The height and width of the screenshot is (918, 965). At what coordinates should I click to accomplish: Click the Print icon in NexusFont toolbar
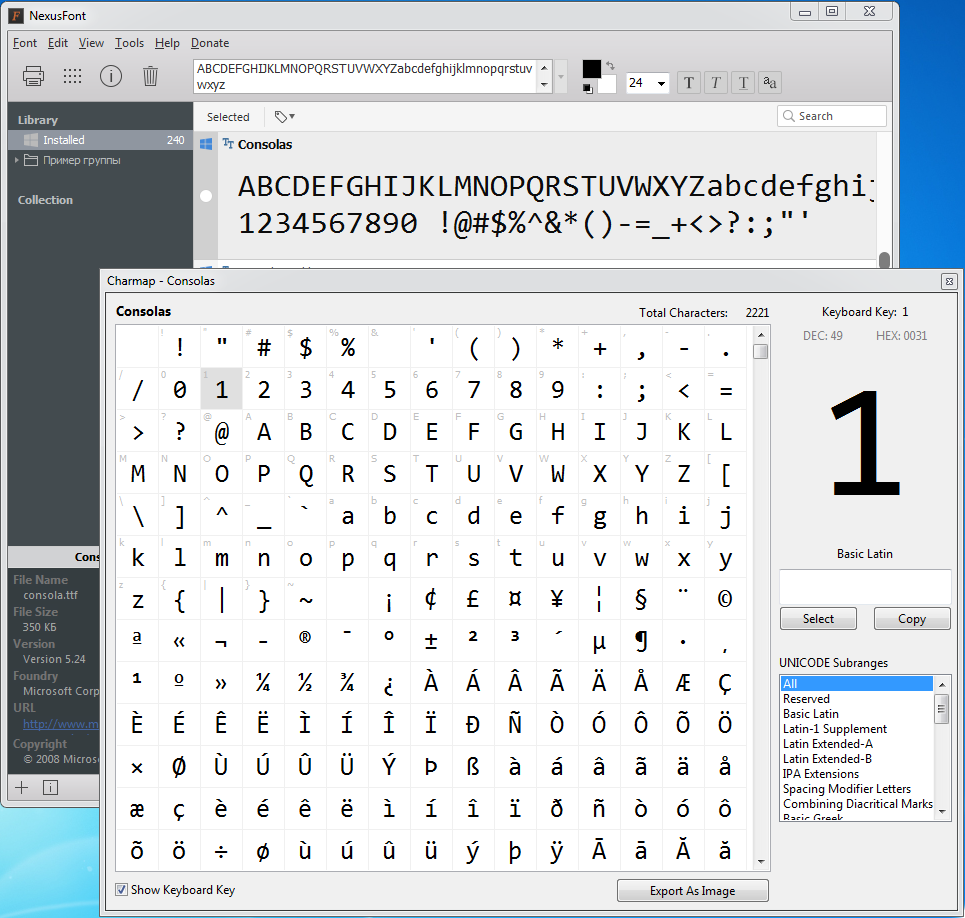(x=33, y=76)
